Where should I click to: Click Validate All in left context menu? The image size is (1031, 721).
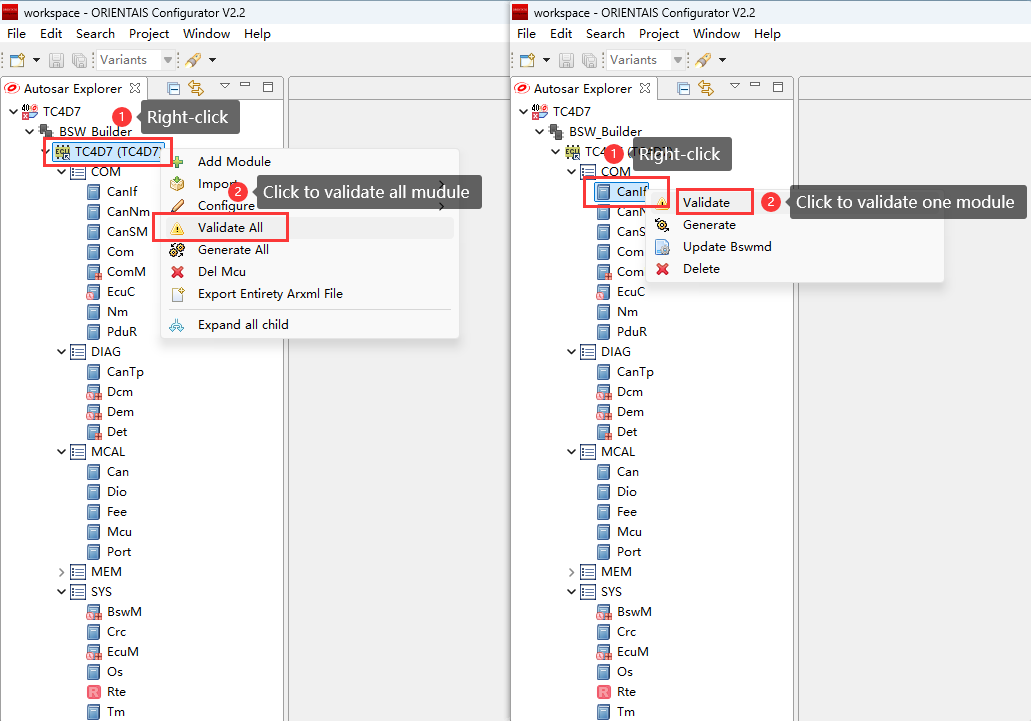pyautogui.click(x=230, y=228)
